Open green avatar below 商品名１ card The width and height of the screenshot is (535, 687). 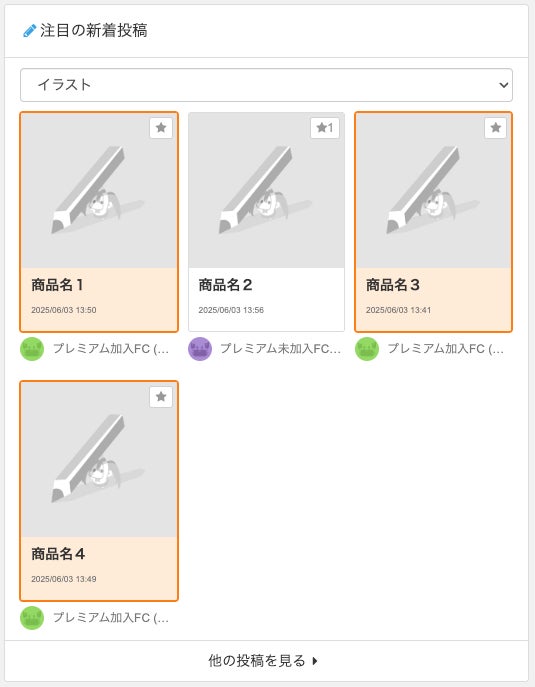point(32,349)
